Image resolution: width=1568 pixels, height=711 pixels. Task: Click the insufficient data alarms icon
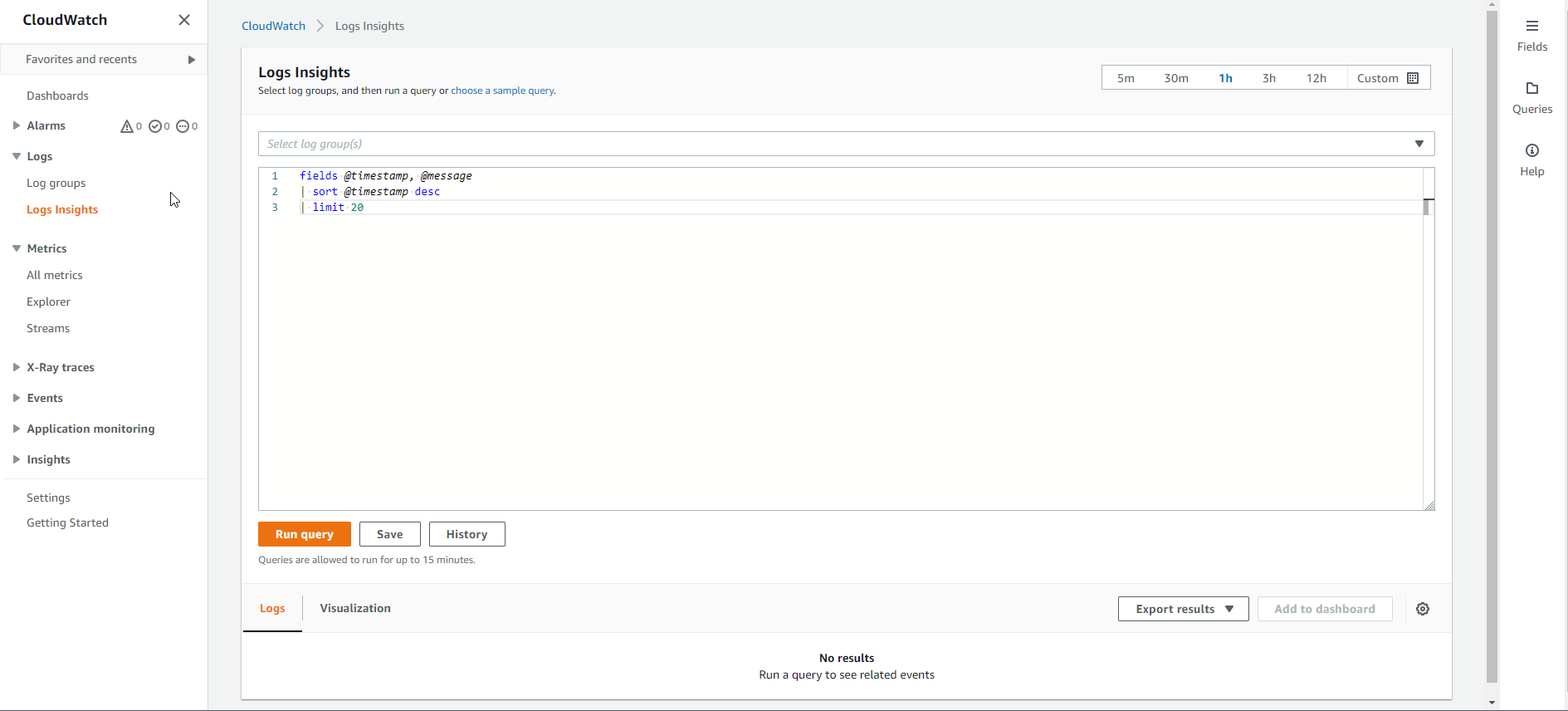click(x=183, y=126)
